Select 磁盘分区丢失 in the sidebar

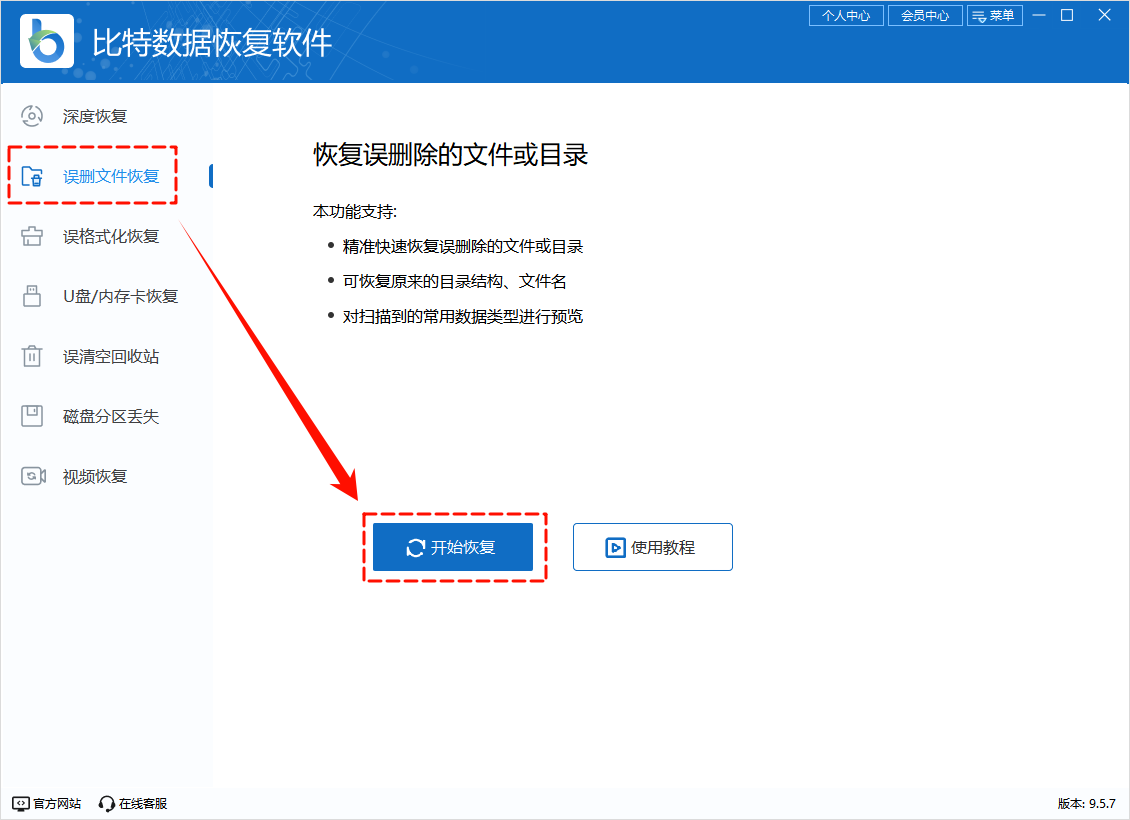click(x=107, y=416)
